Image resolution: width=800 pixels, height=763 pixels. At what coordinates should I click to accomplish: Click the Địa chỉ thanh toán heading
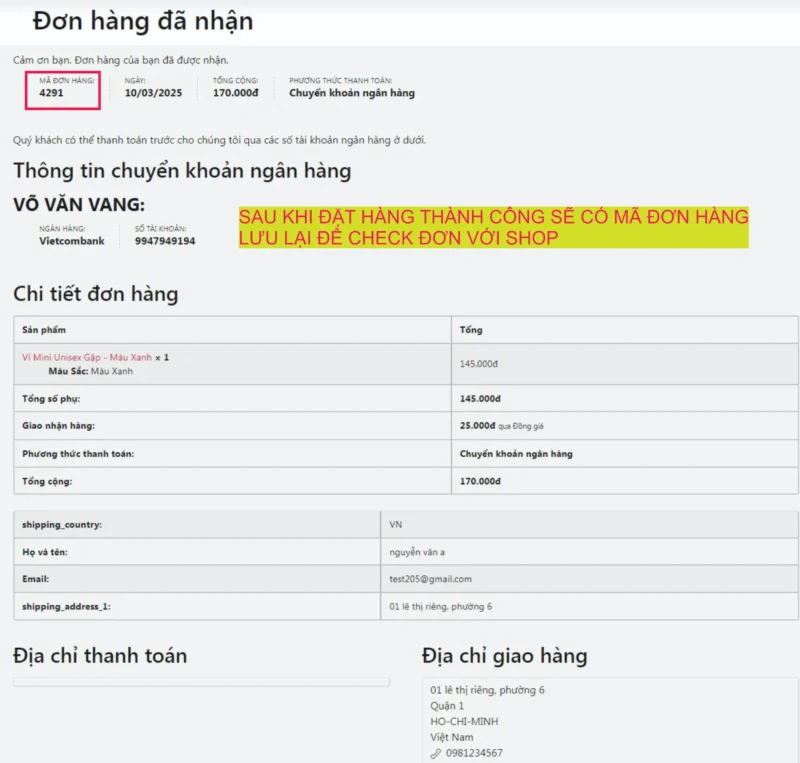[x=100, y=656]
